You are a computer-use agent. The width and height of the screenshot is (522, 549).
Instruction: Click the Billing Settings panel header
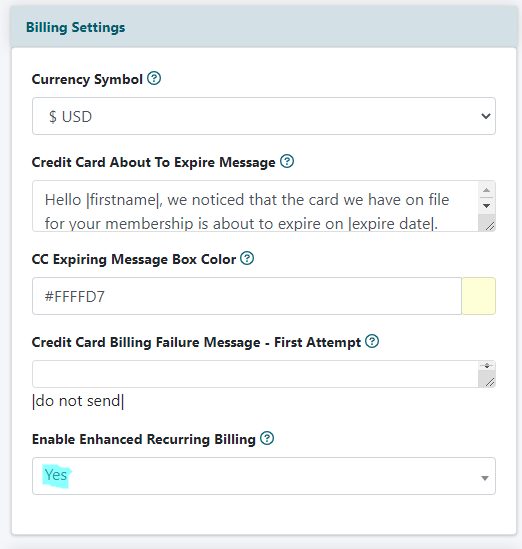coord(264,27)
